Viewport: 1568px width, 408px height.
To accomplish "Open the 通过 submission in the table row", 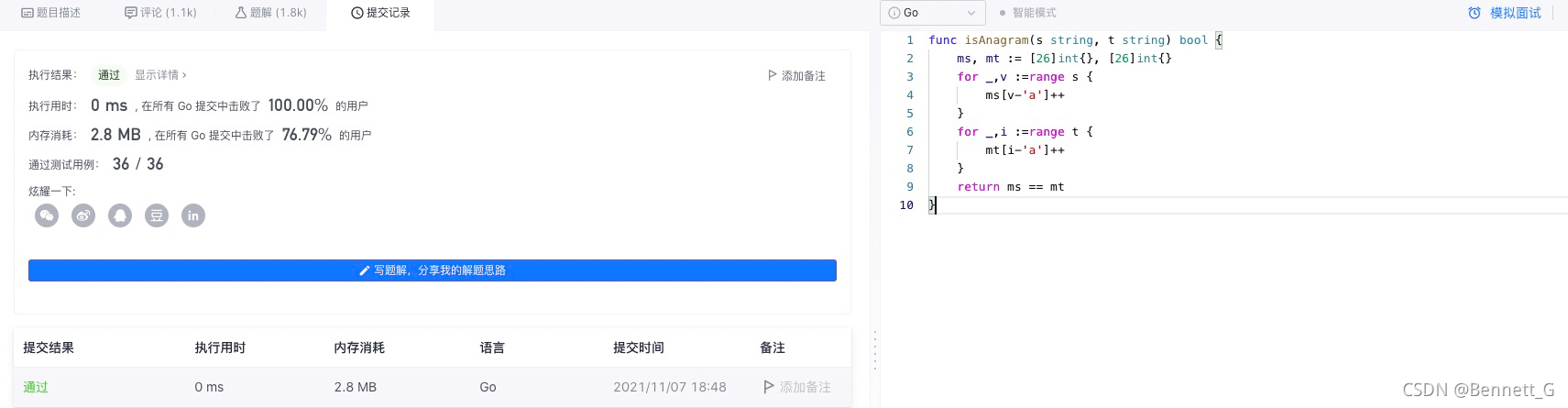I will tap(36, 387).
